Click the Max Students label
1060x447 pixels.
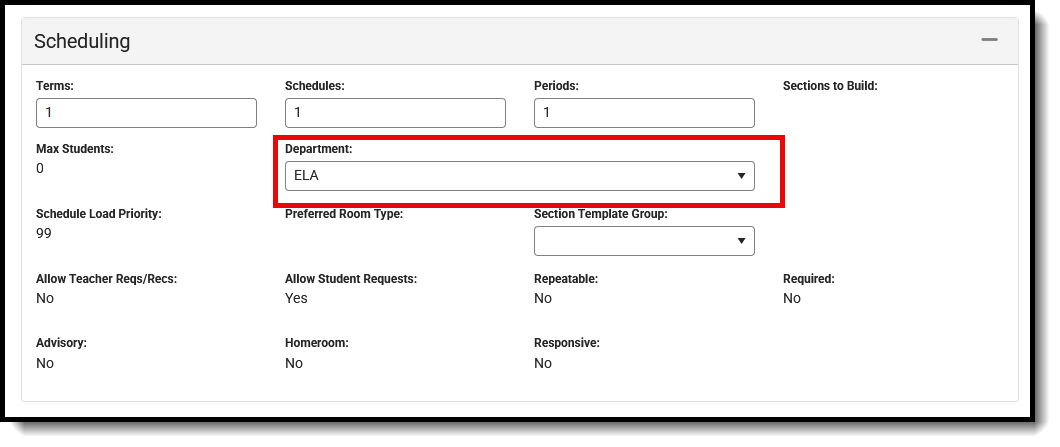(x=75, y=148)
